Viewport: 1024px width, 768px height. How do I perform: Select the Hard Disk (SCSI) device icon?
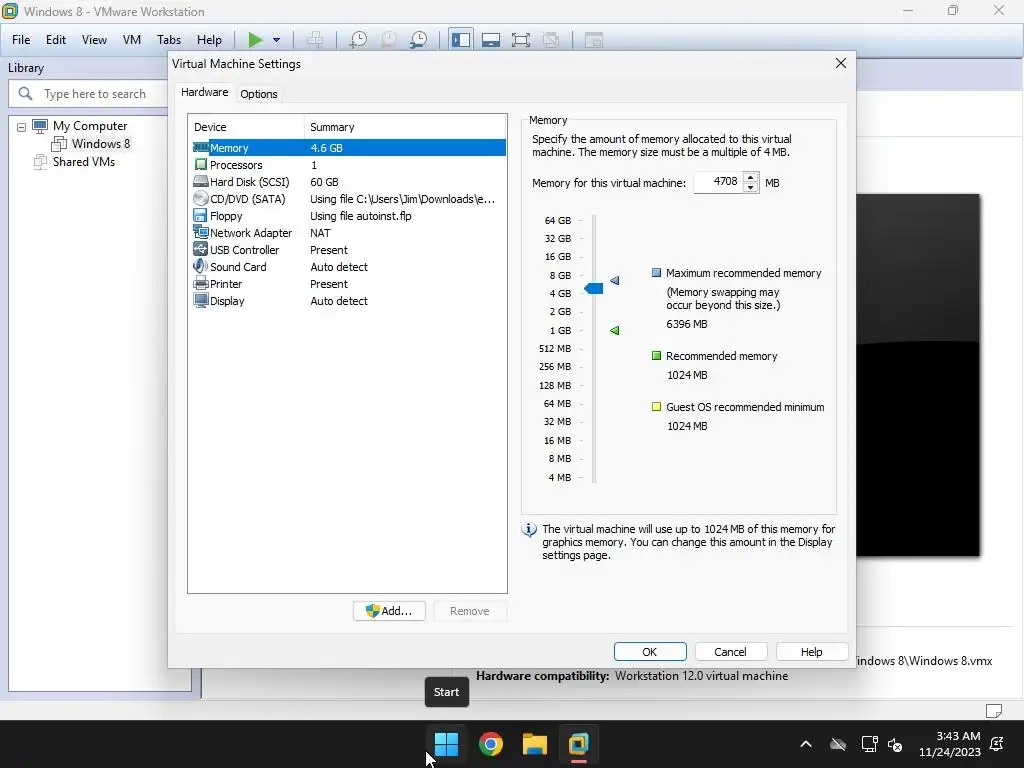tap(200, 182)
